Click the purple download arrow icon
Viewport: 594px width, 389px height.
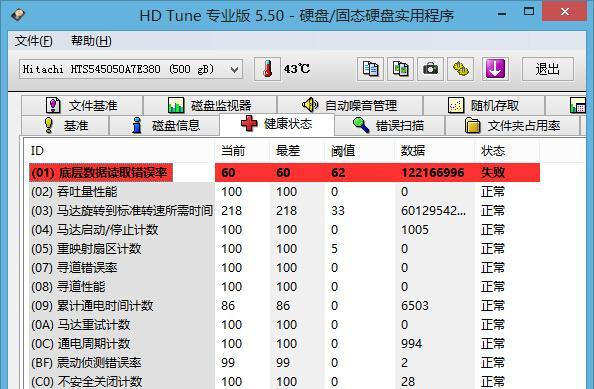pyautogui.click(x=495, y=69)
